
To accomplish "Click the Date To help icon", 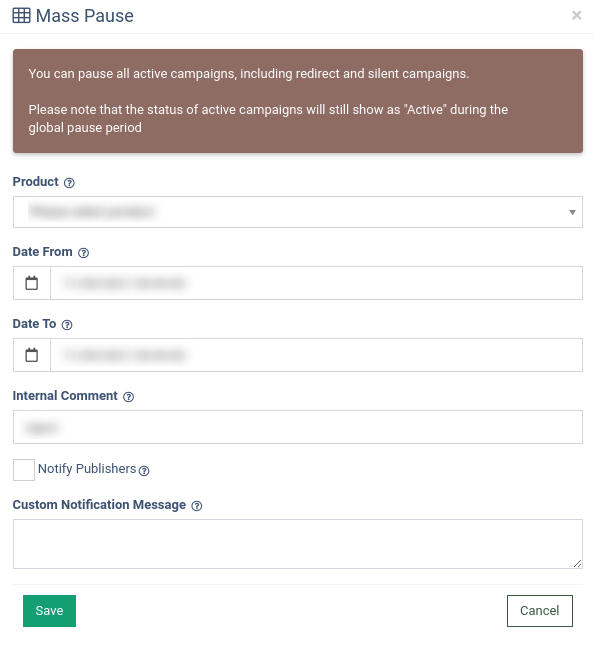I will tap(67, 325).
